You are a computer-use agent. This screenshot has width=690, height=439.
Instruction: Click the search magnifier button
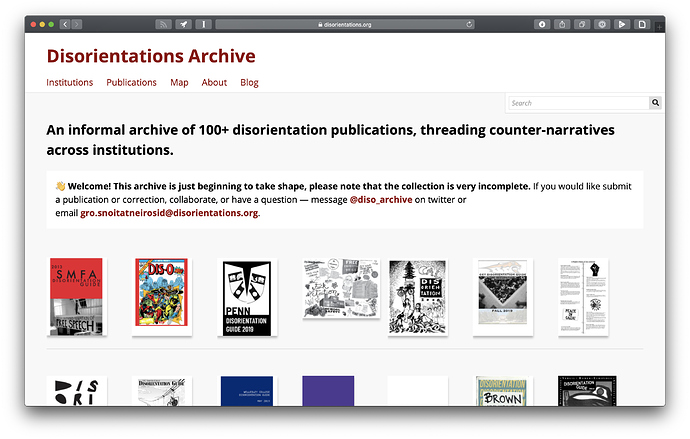[x=655, y=102]
